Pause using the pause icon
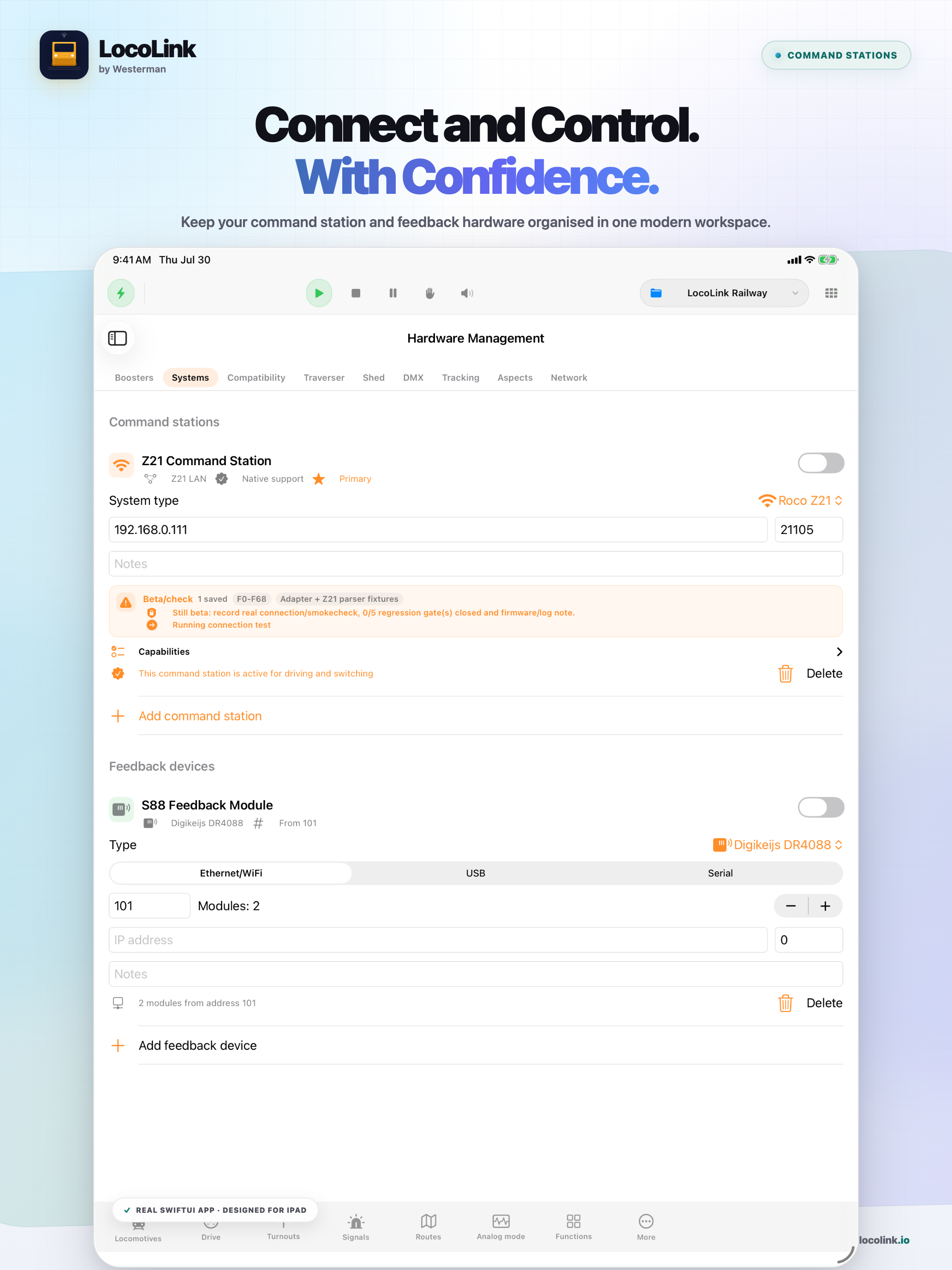 coord(393,294)
